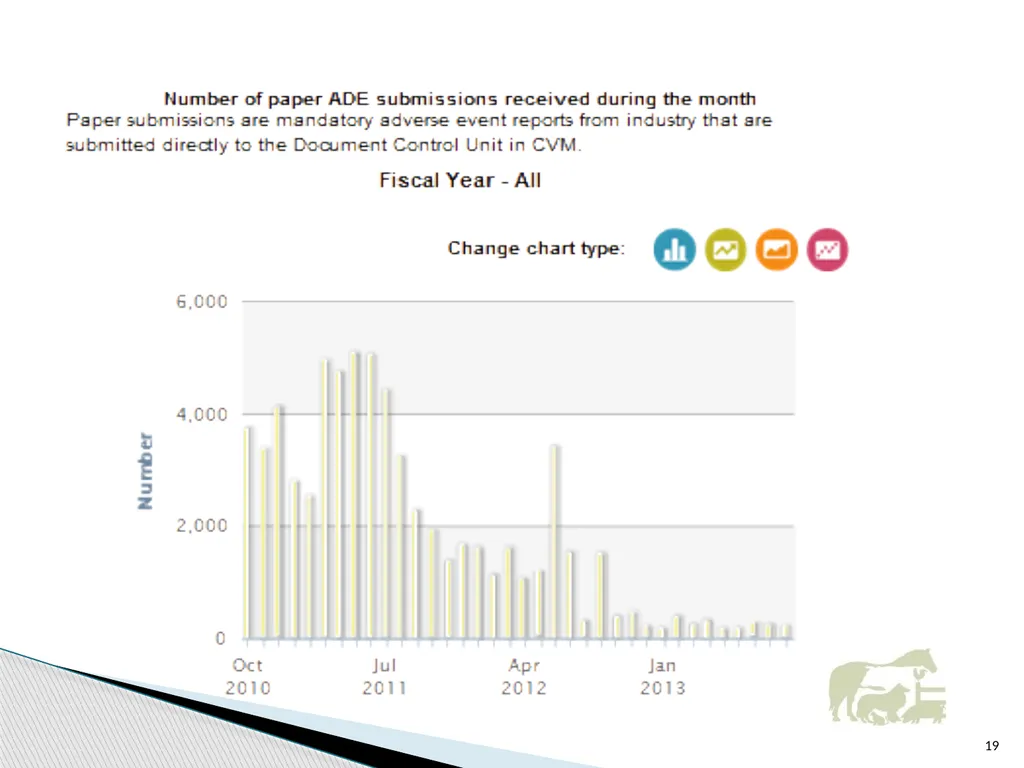1024x768 pixels.
Task: Click the chart title about paper ADE submissions
Action: (x=460, y=99)
